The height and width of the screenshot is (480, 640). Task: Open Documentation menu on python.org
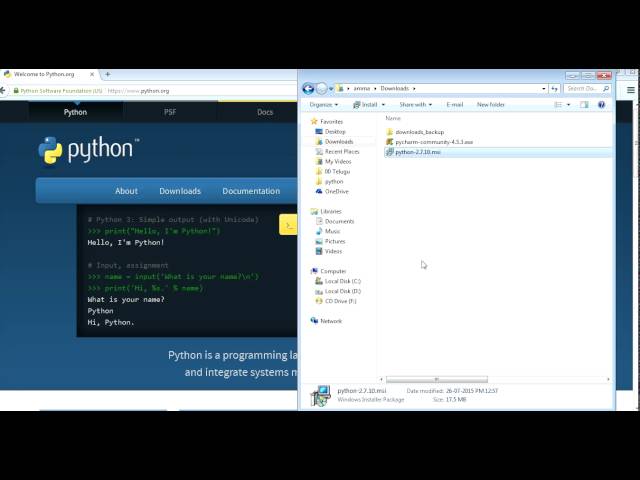coord(251,191)
